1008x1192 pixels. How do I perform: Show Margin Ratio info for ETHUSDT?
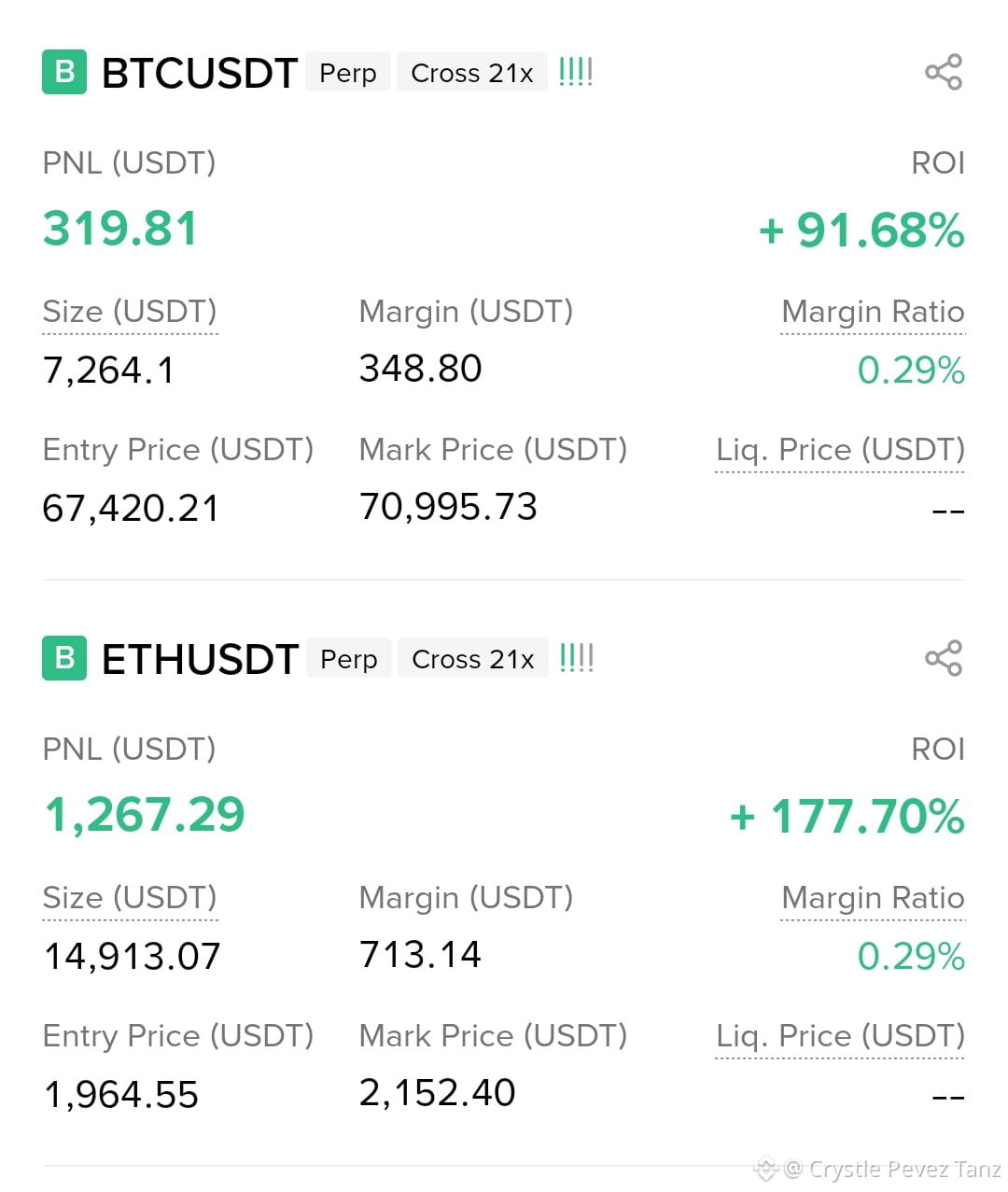873,898
